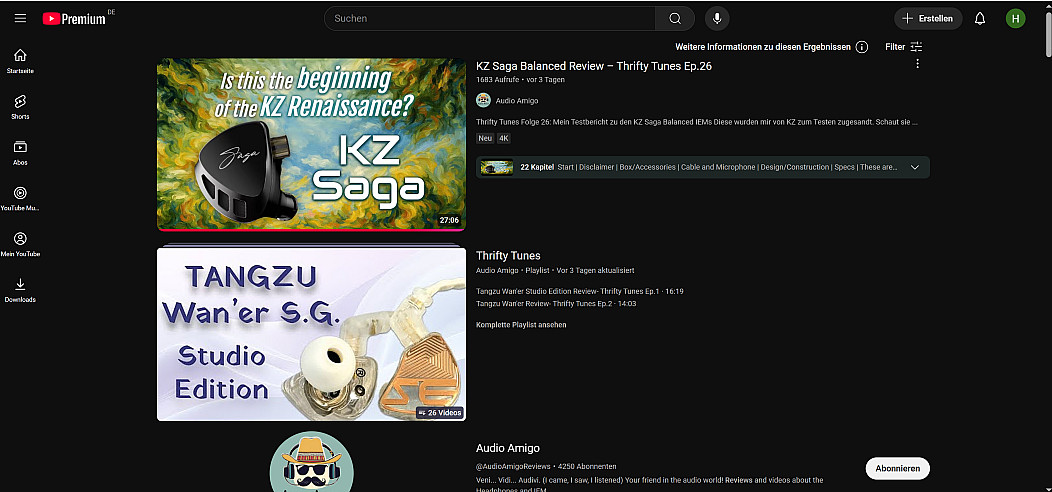Open Komplette Playlist ansehen link
The width and height of the screenshot is (1052, 492).
[x=521, y=325]
